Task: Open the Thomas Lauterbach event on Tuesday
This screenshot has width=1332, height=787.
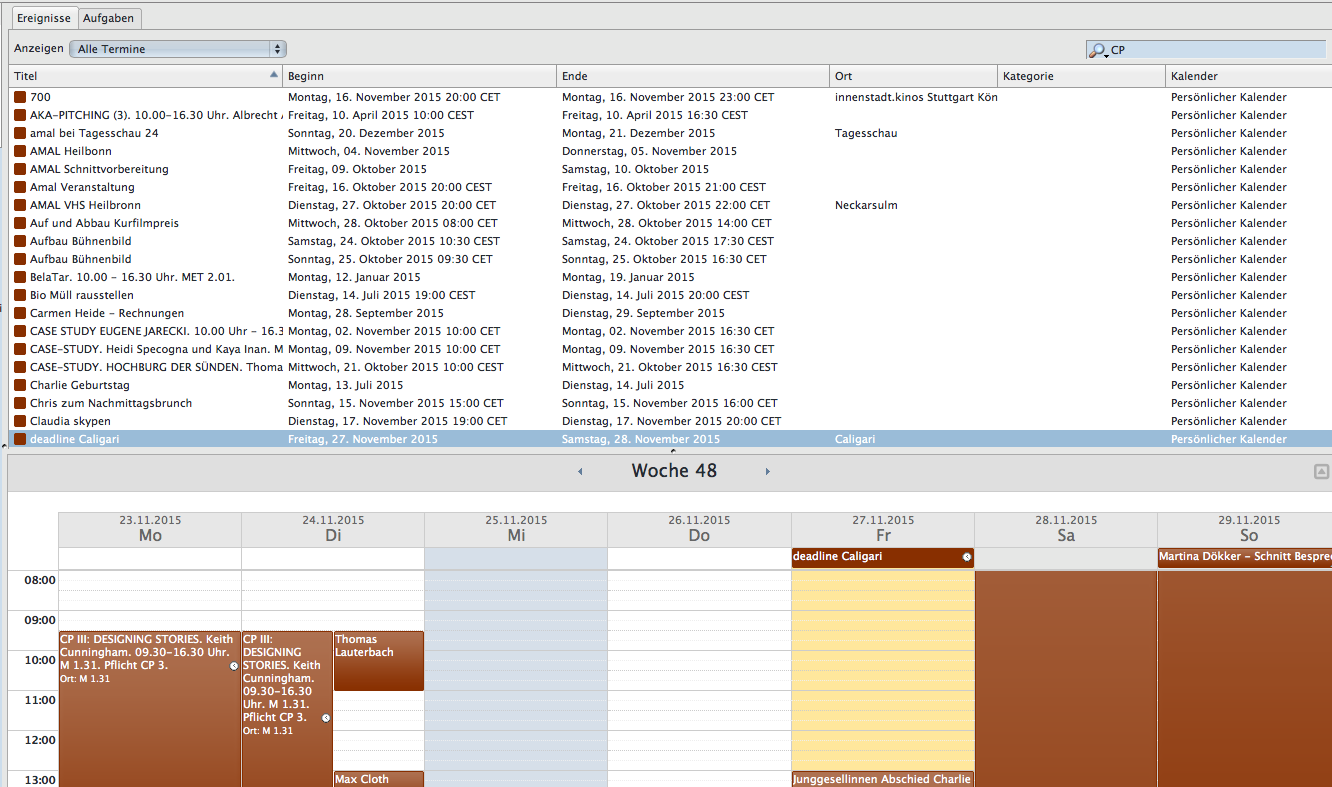Action: click(378, 660)
